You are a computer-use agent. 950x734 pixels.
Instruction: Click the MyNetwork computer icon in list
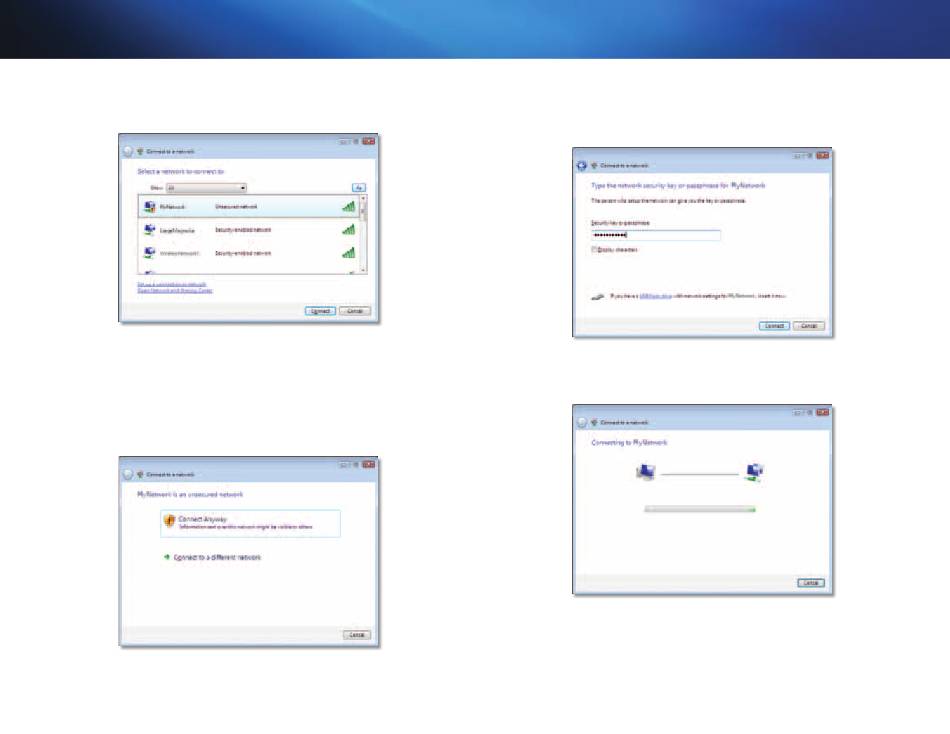pos(150,207)
